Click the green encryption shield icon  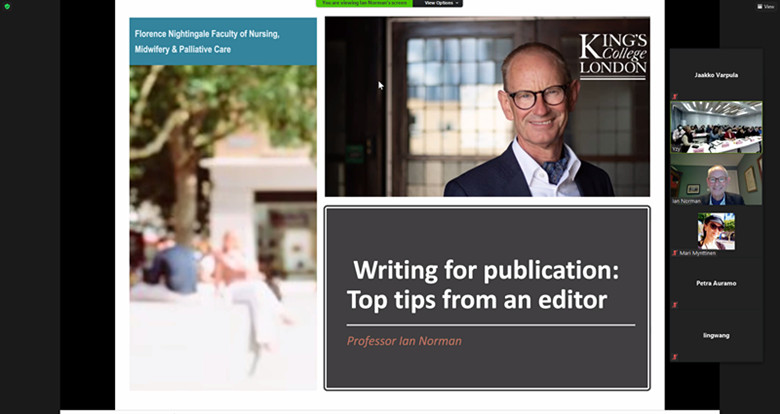click(x=7, y=6)
